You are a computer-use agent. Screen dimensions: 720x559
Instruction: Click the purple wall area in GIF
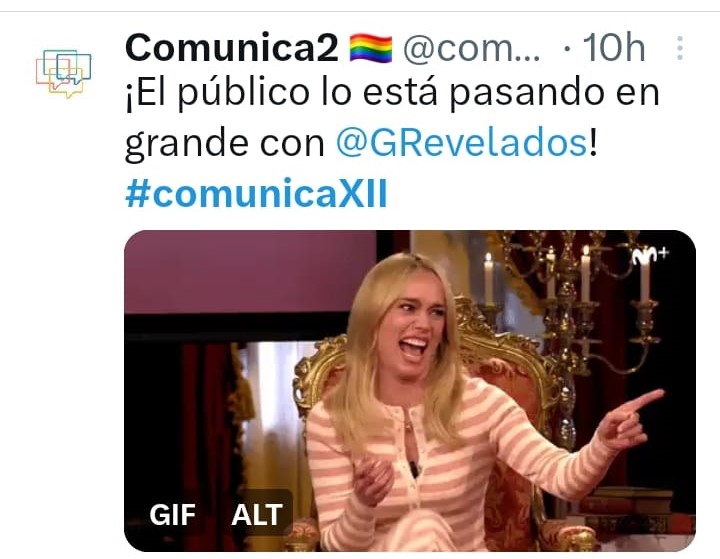(250, 271)
